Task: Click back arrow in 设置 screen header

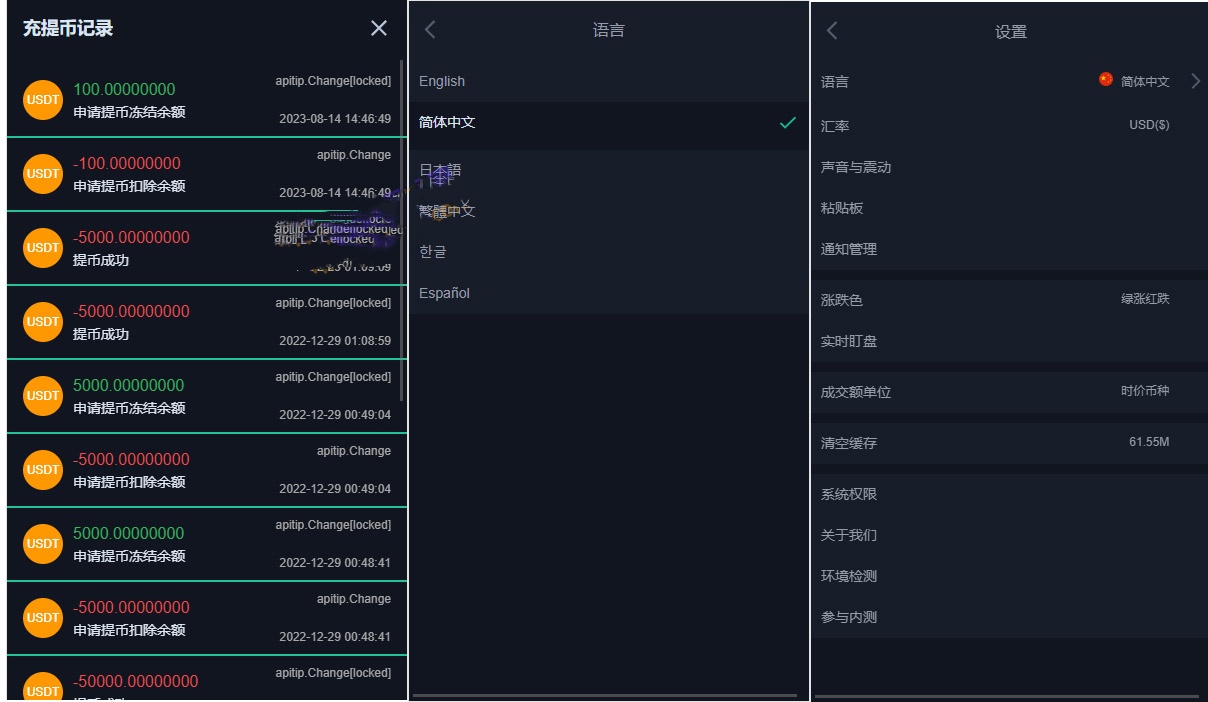Action: 832,31
